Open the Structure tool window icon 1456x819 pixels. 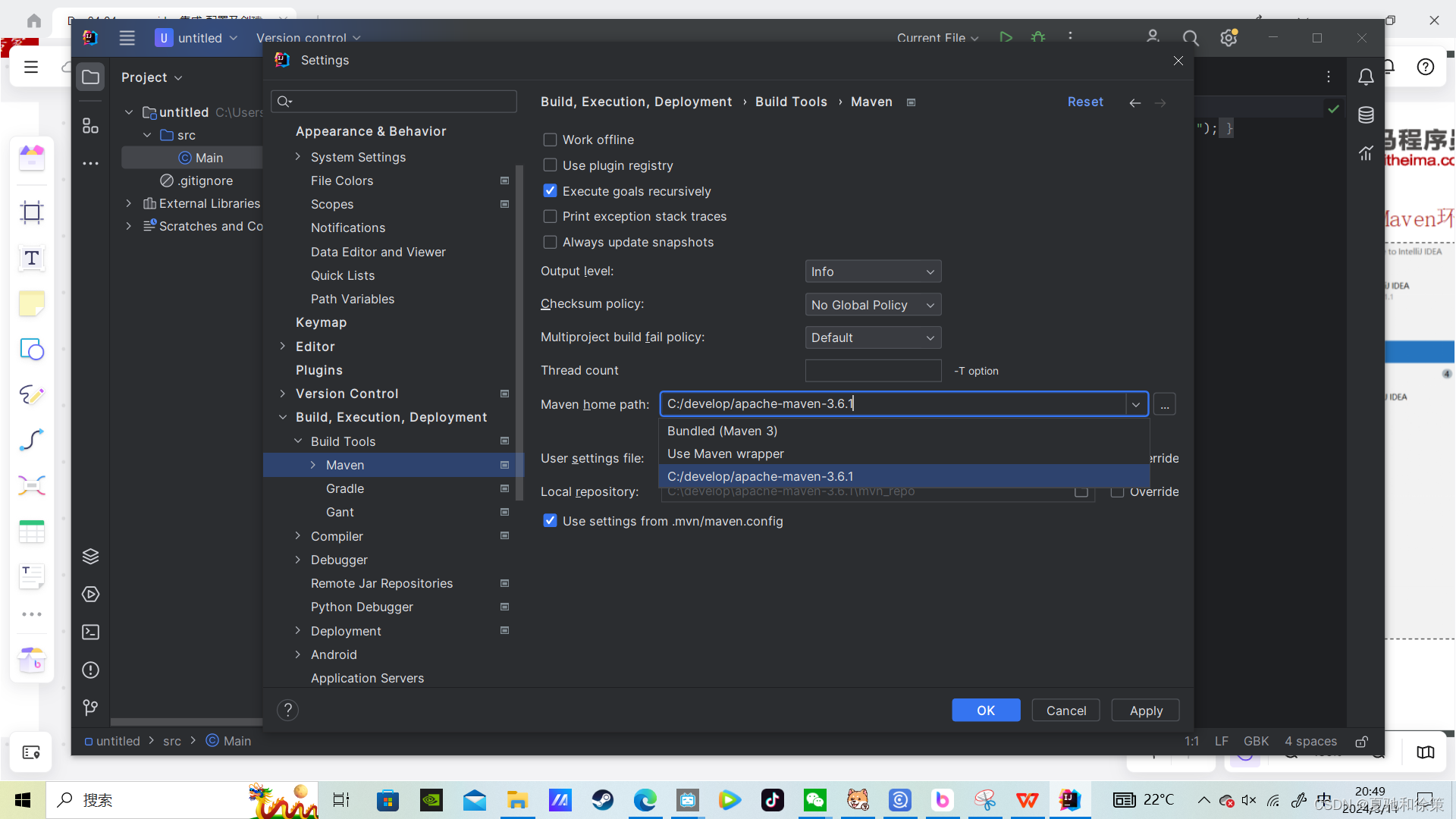pos(90,125)
